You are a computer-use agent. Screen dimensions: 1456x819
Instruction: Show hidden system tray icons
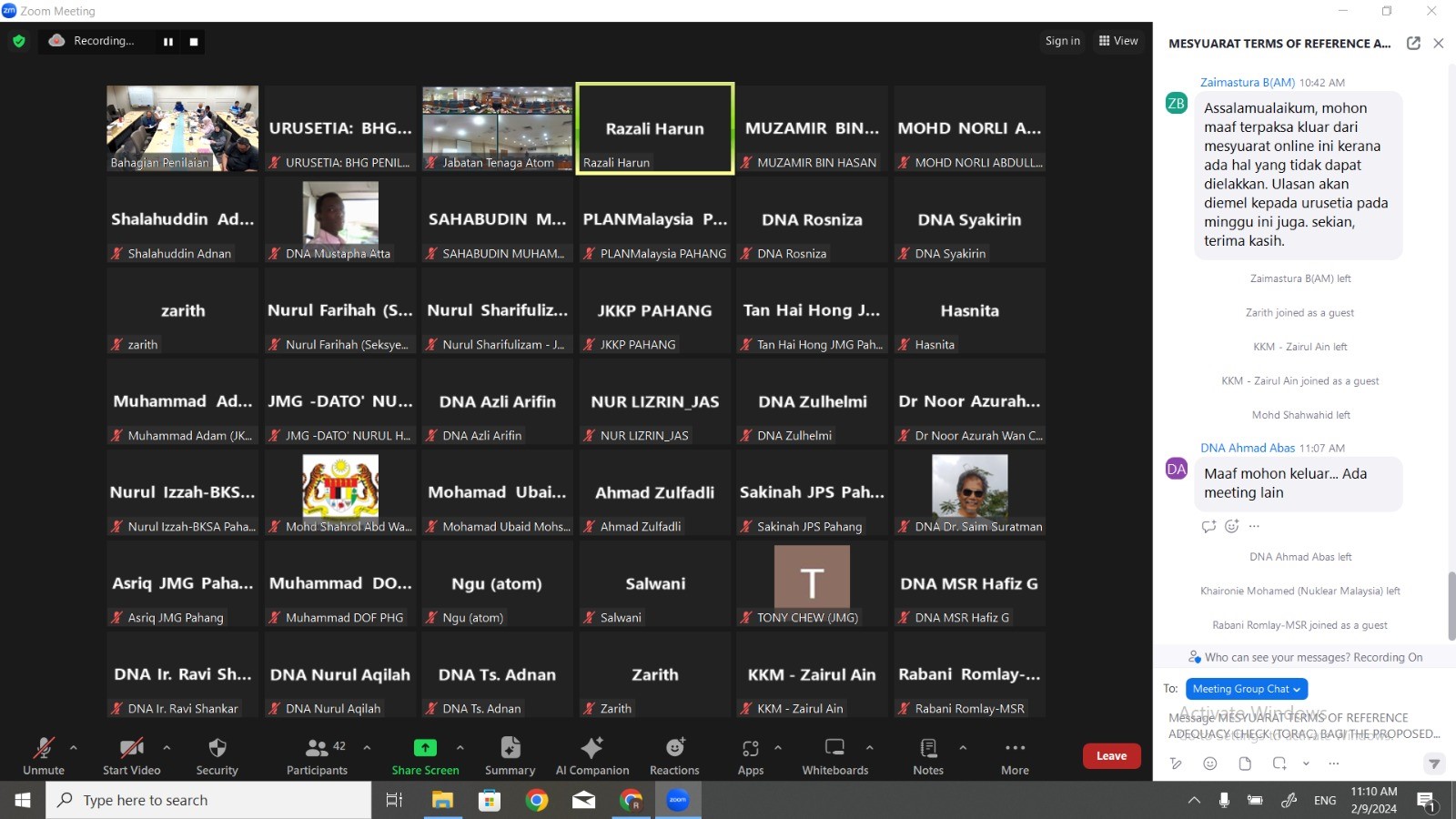[x=1194, y=800]
